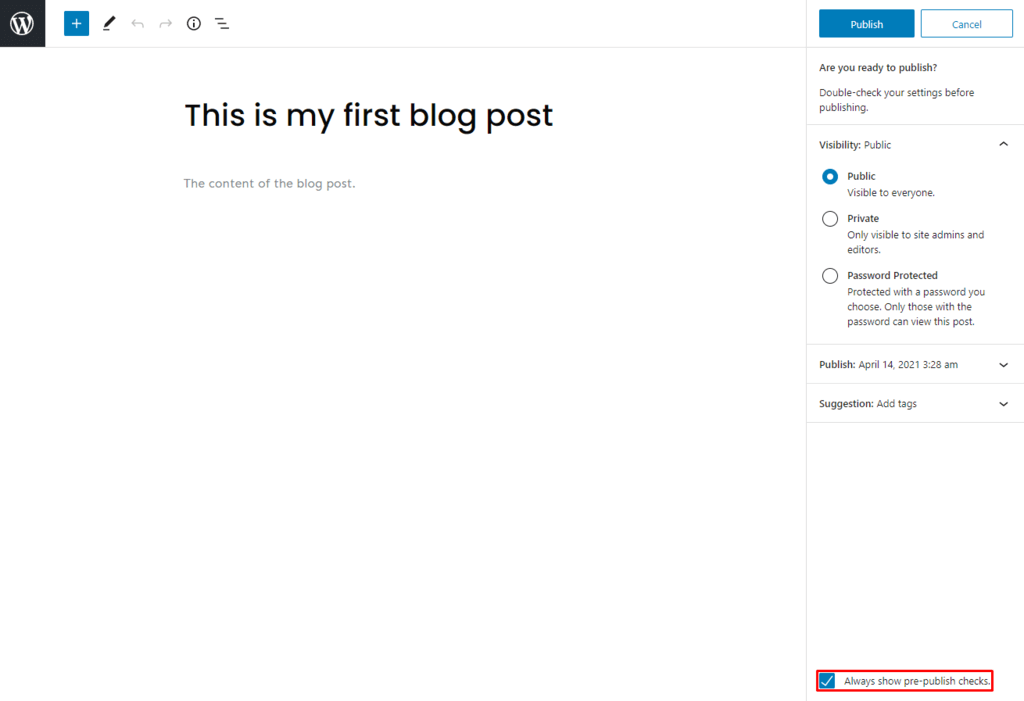Click the Undo arrow
Viewport: 1024px width, 701px height.
138,23
